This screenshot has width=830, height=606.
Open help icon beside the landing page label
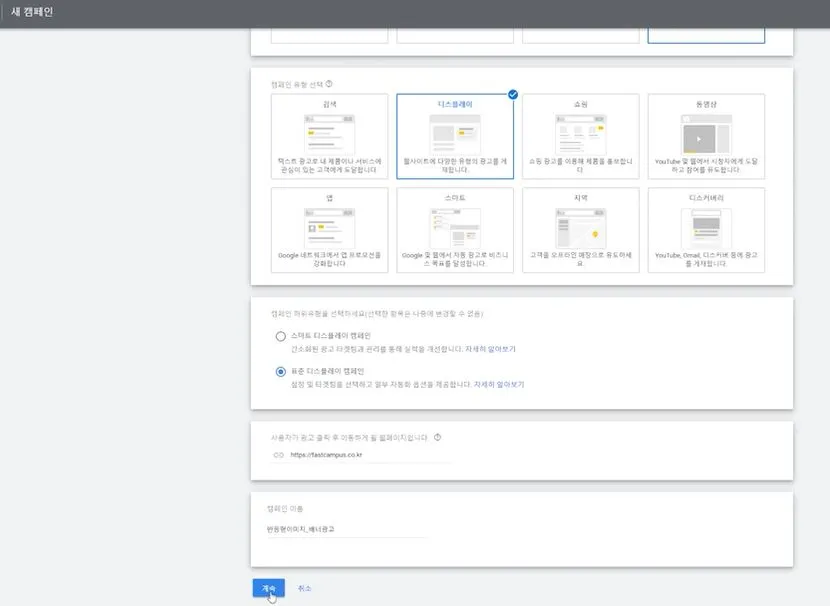pos(437,437)
